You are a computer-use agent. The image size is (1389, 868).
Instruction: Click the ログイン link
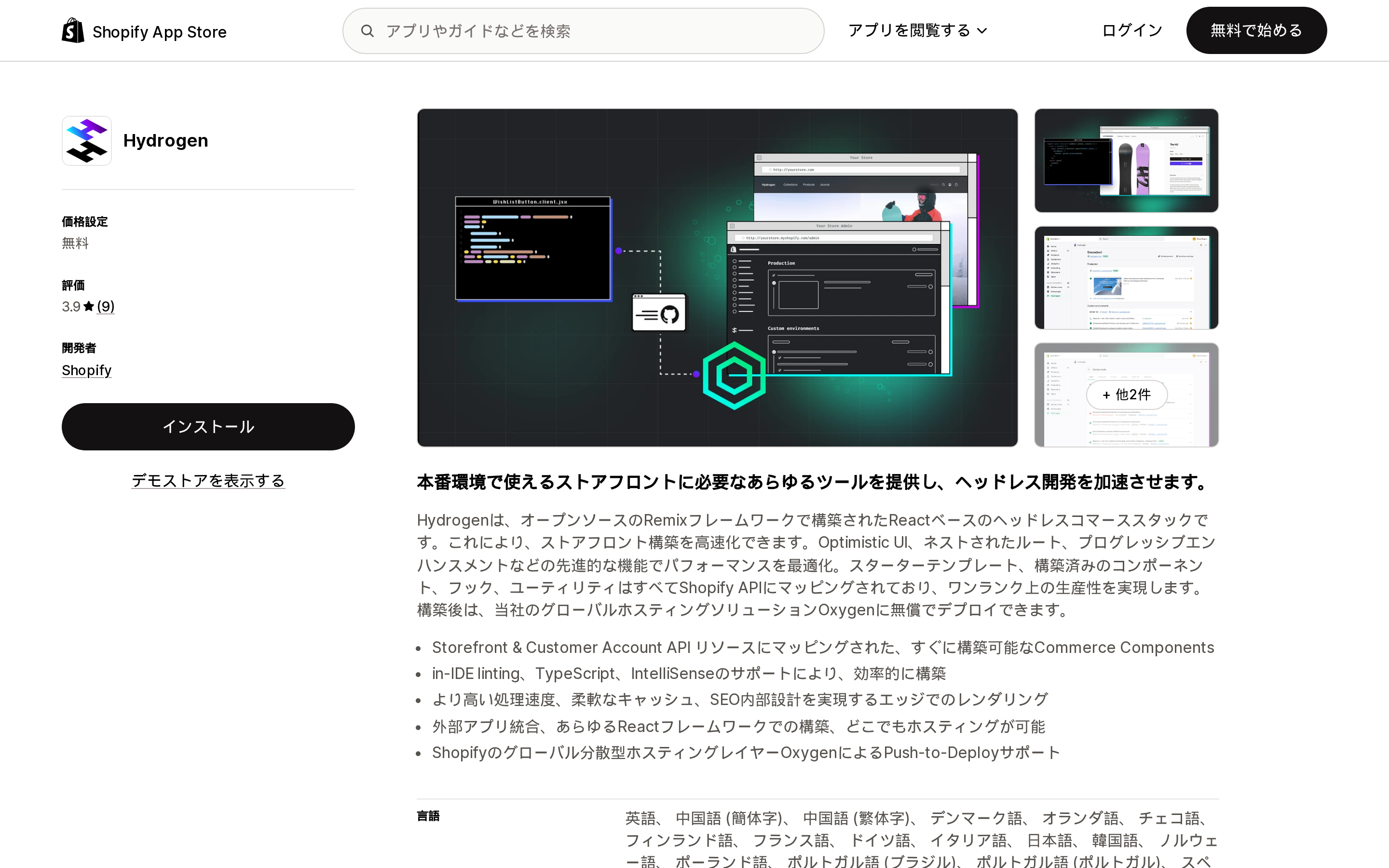point(1132,30)
